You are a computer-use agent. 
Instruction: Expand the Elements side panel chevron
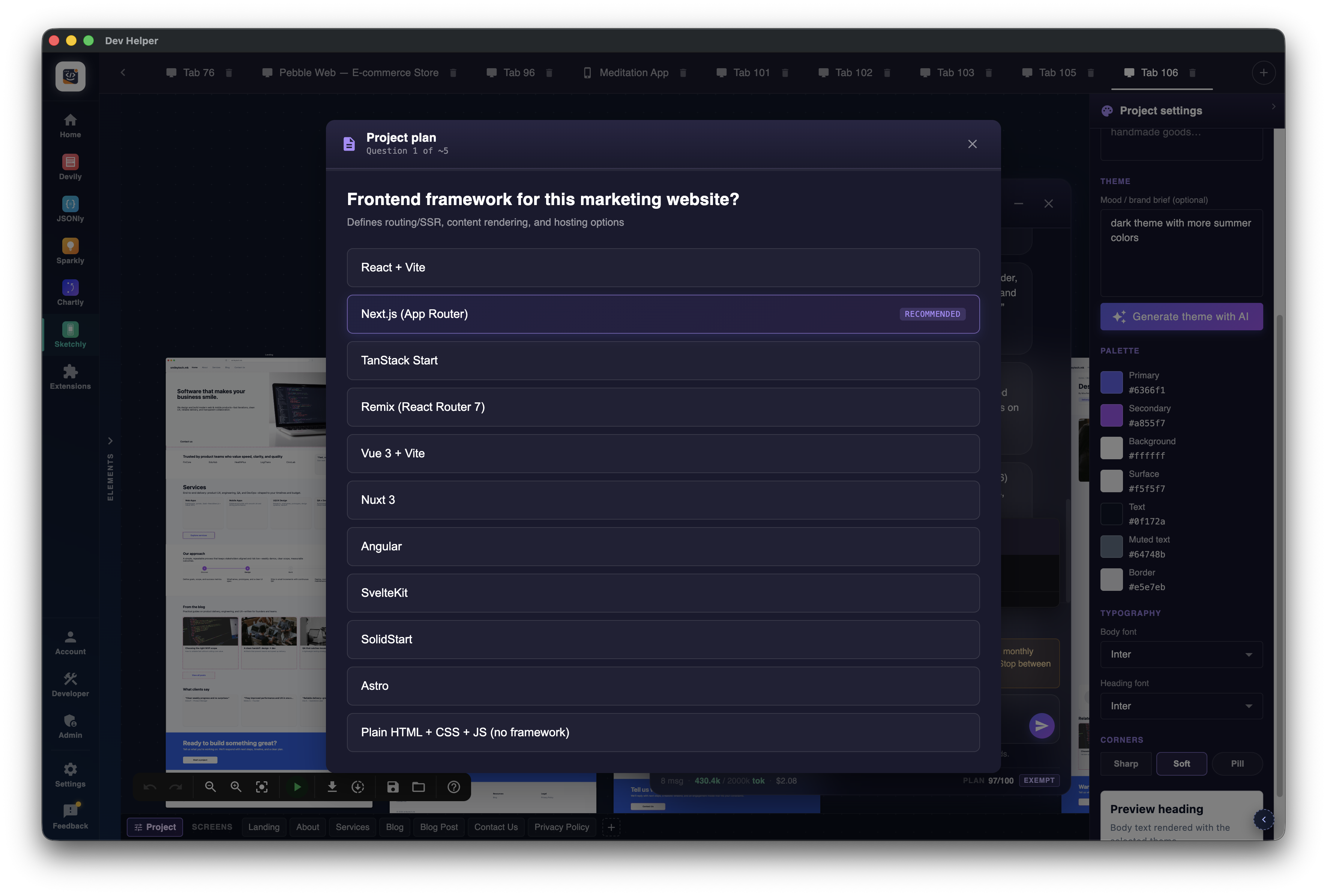[110, 441]
